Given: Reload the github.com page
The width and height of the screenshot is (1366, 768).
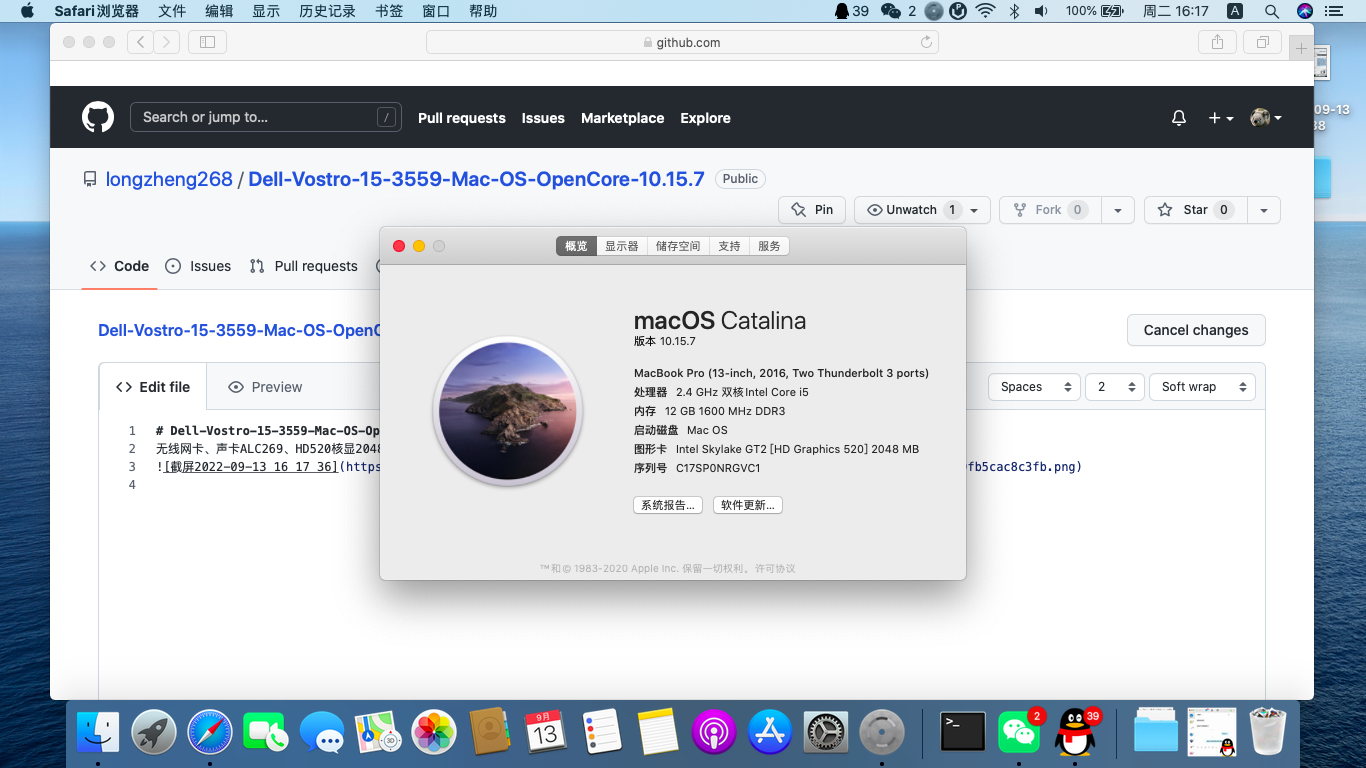Looking at the screenshot, I should click(926, 42).
